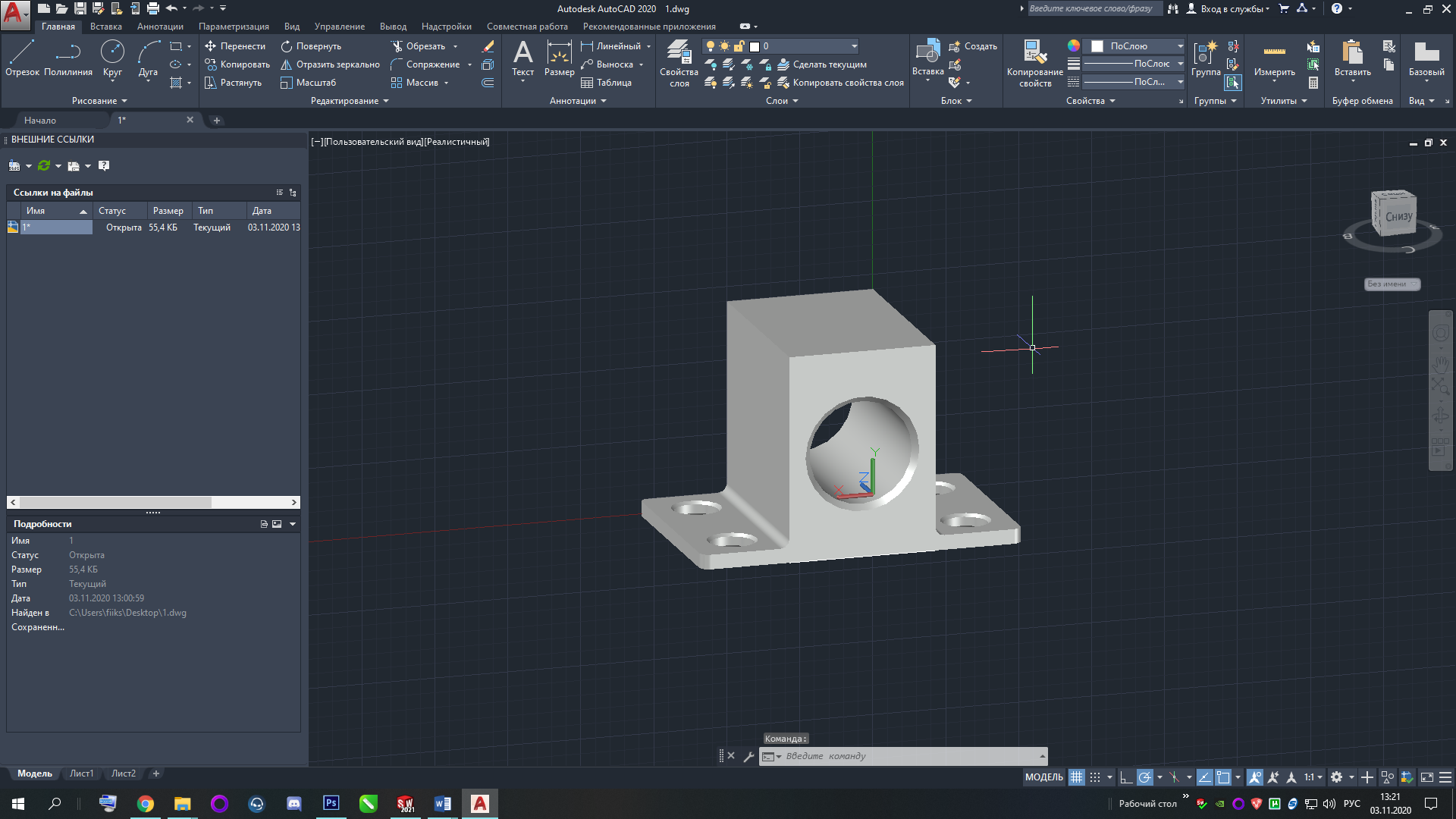Switch to the Лист1 layout tab
The image size is (1456, 819).
[x=81, y=773]
